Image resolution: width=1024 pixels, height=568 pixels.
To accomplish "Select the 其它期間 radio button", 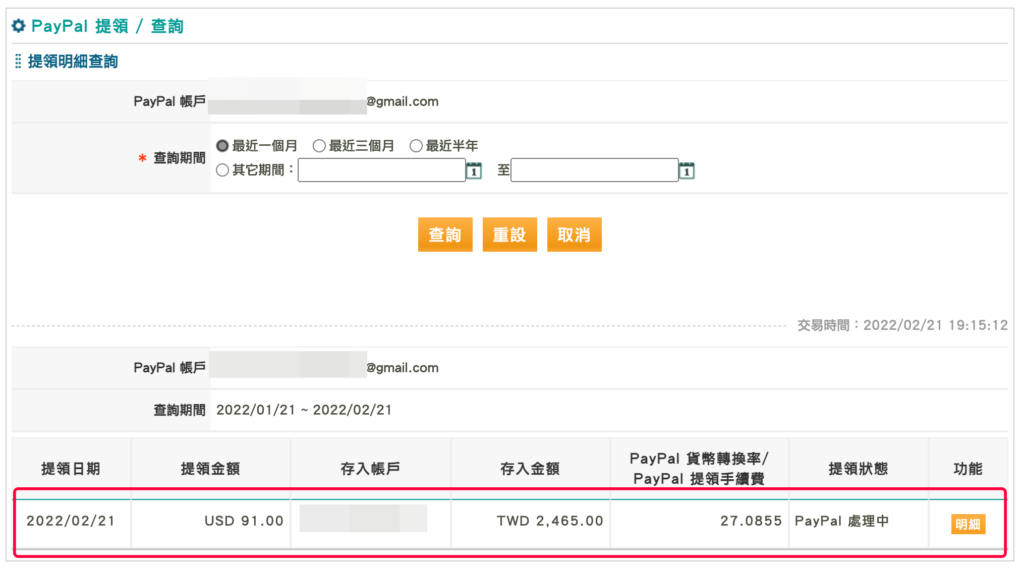I will (223, 170).
